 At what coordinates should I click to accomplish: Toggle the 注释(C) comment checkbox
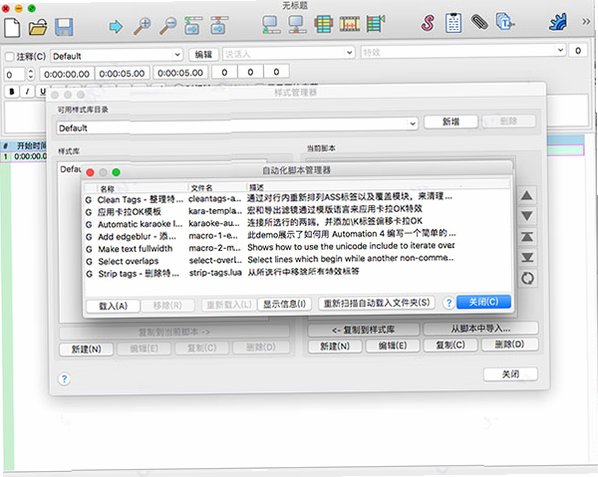pos(10,57)
